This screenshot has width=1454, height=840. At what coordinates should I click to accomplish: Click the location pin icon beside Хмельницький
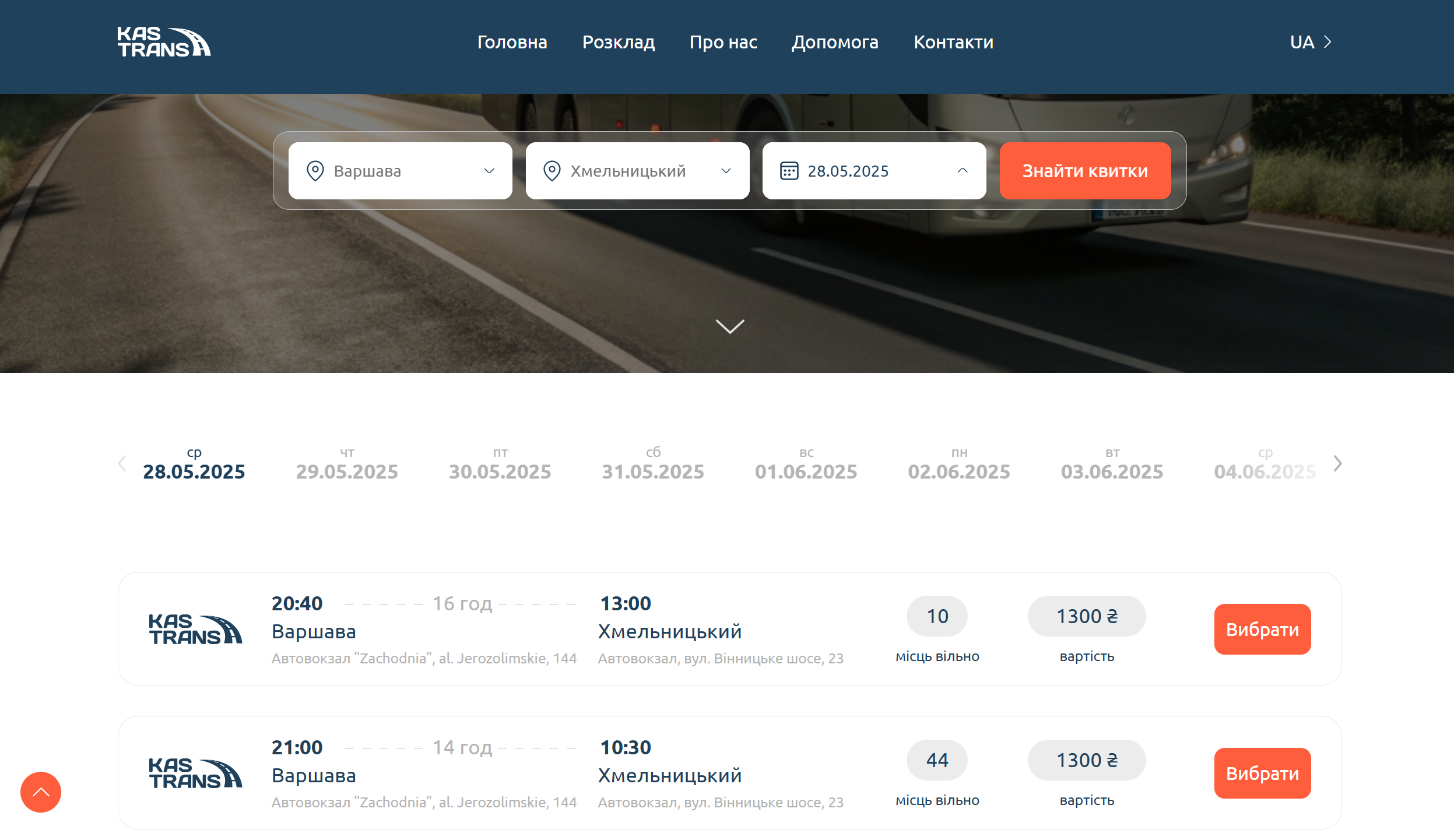click(552, 171)
